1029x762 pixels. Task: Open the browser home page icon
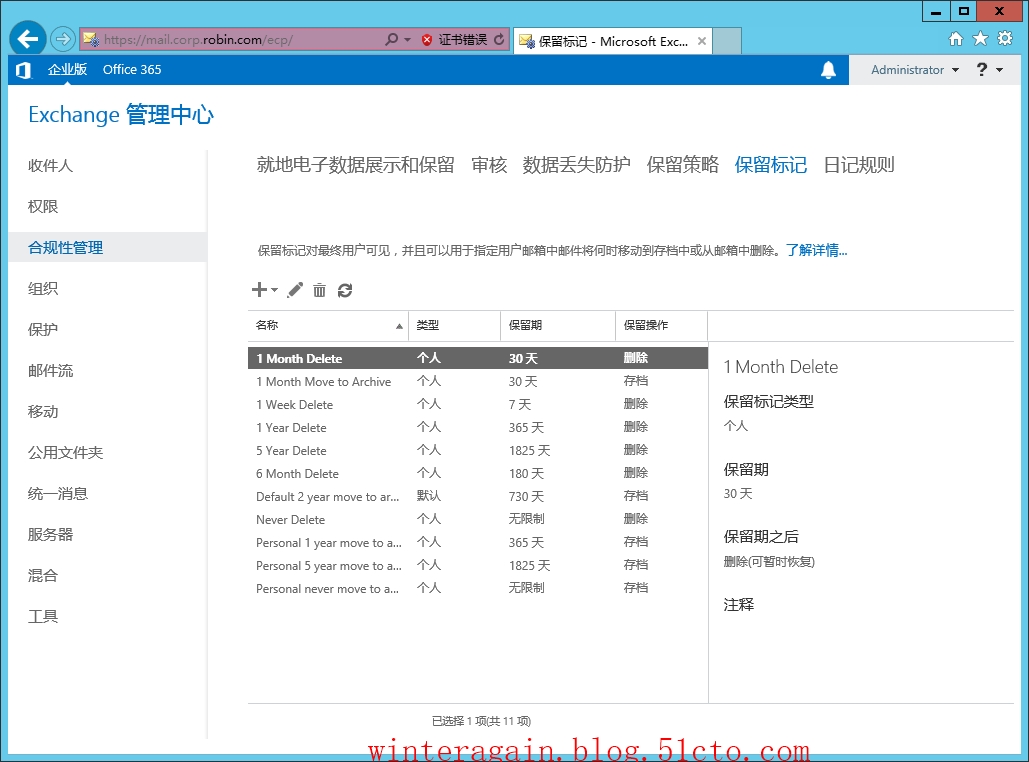tap(956, 39)
